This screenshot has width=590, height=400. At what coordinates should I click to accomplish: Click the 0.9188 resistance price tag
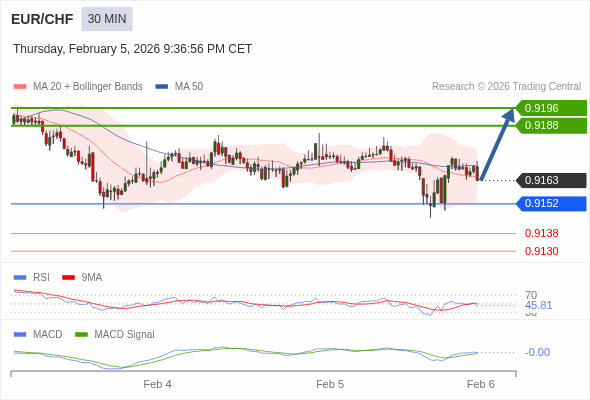551,125
